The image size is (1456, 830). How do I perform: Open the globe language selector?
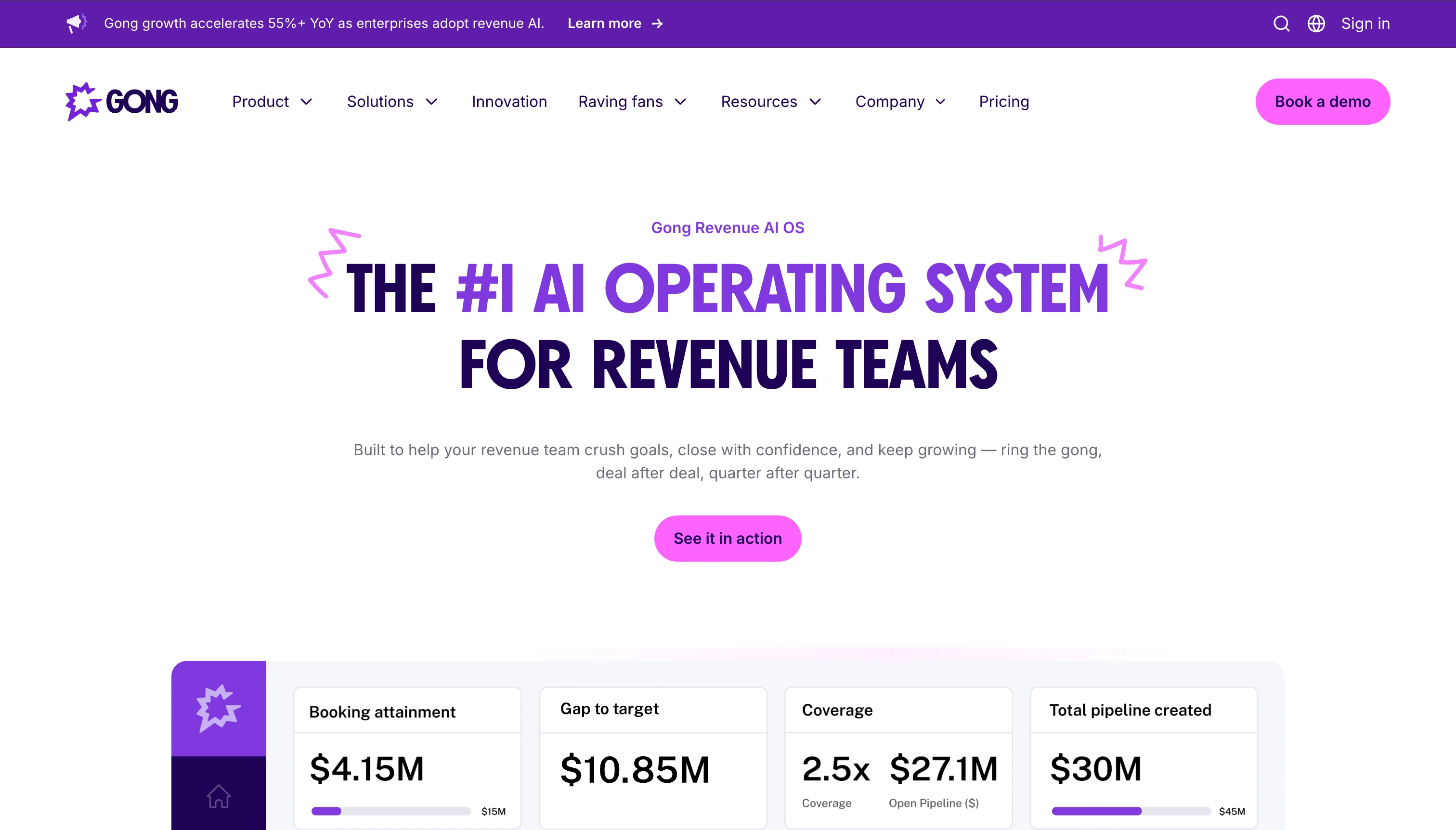(1316, 24)
